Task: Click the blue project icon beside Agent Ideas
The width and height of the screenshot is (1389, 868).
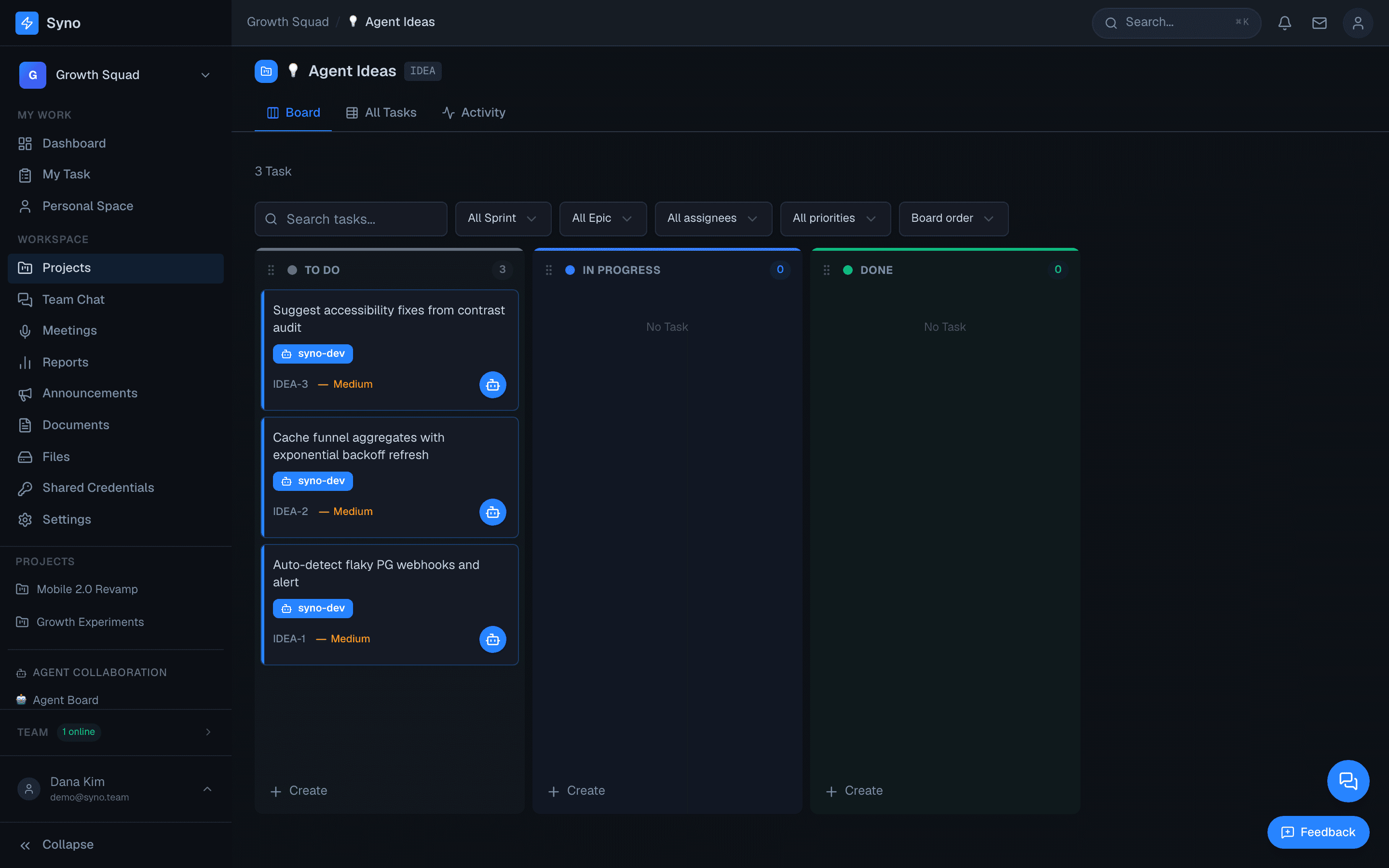Action: click(266, 71)
